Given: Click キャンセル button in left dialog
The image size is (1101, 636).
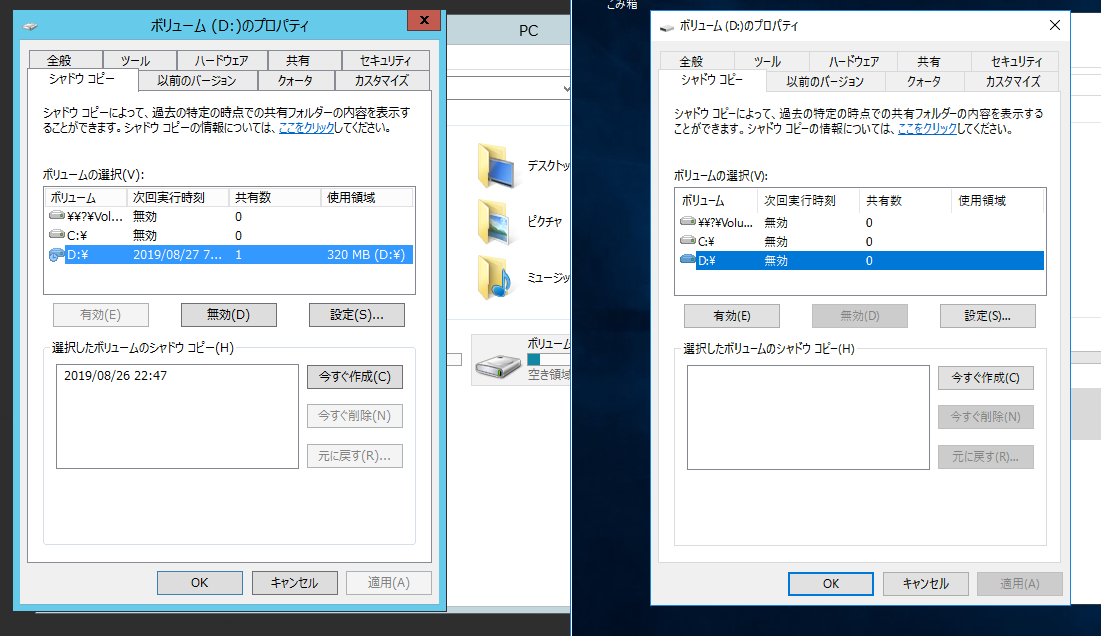Looking at the screenshot, I should pos(295,583).
